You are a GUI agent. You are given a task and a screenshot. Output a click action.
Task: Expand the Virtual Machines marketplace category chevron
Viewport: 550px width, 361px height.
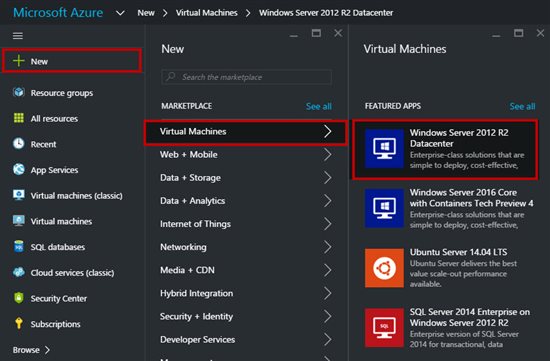328,132
